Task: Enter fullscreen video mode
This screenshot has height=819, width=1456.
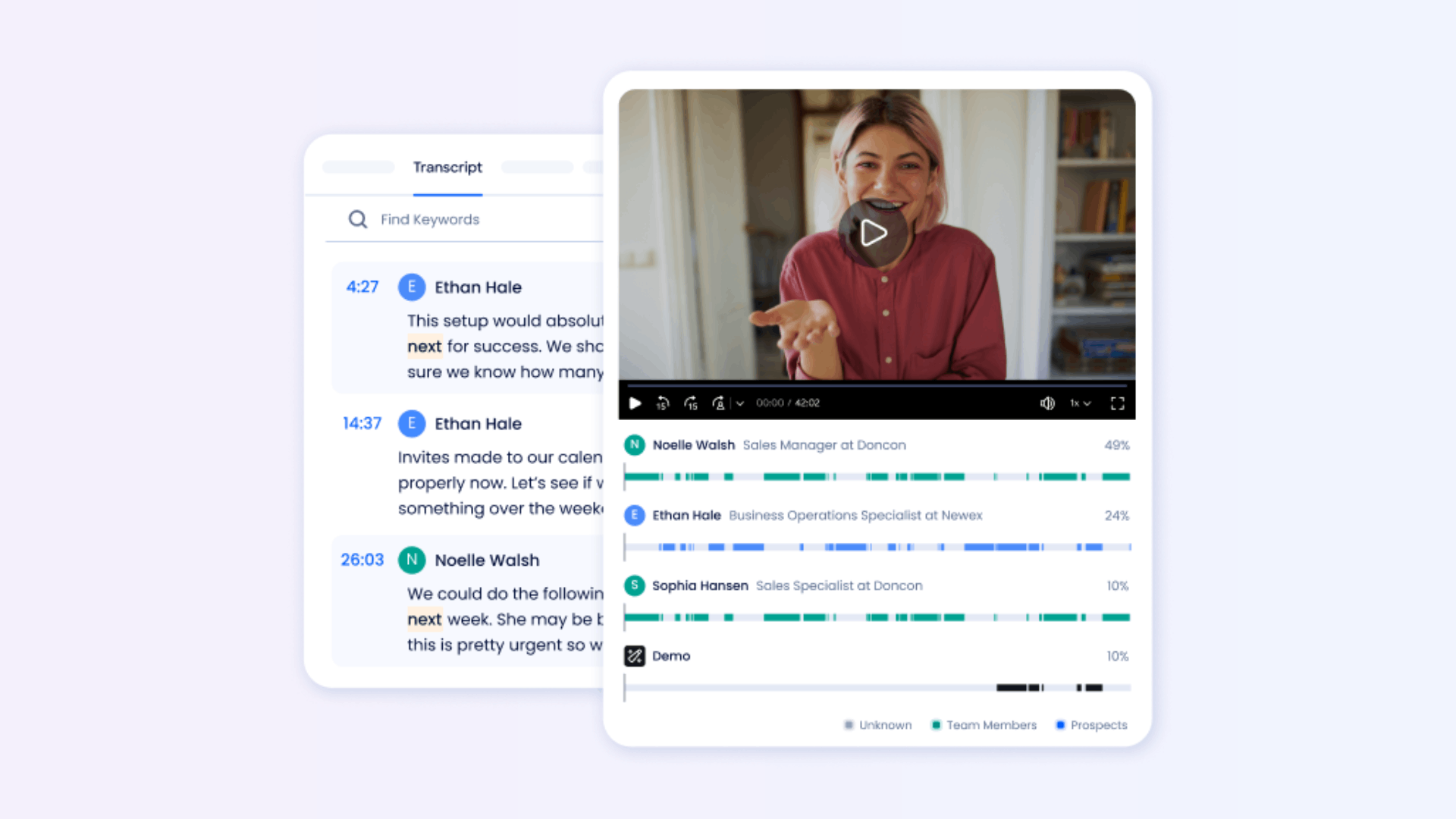Action: click(x=1117, y=403)
